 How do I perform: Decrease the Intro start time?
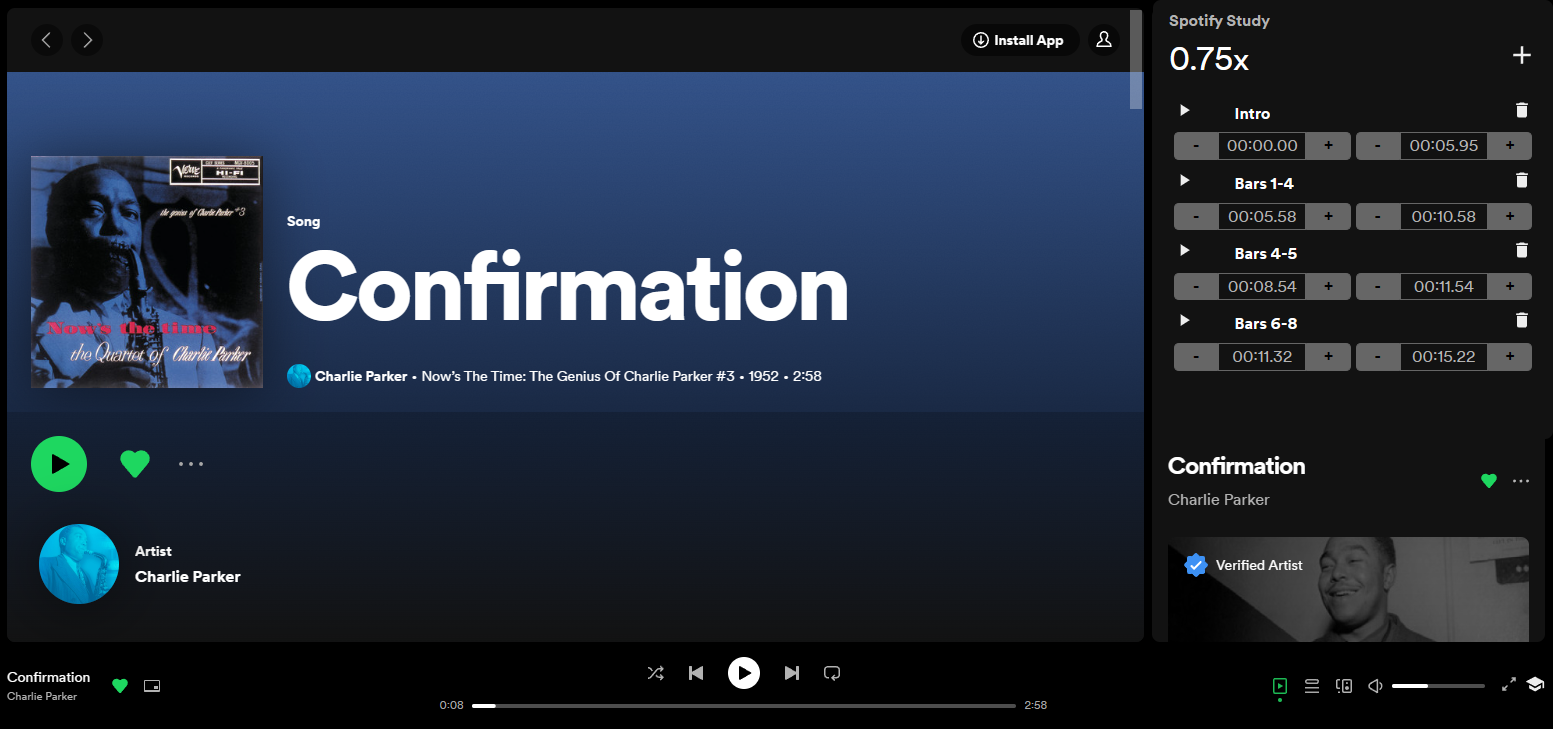[1196, 146]
